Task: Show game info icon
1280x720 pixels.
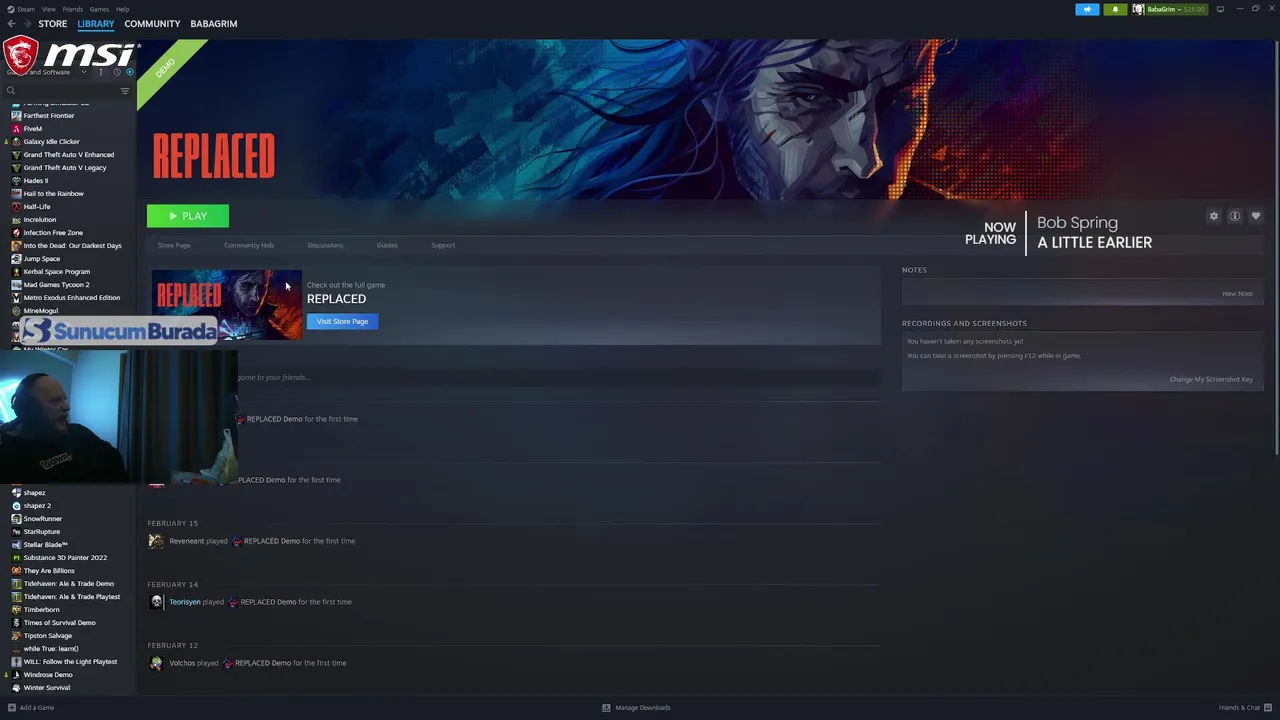Action: coord(1235,216)
